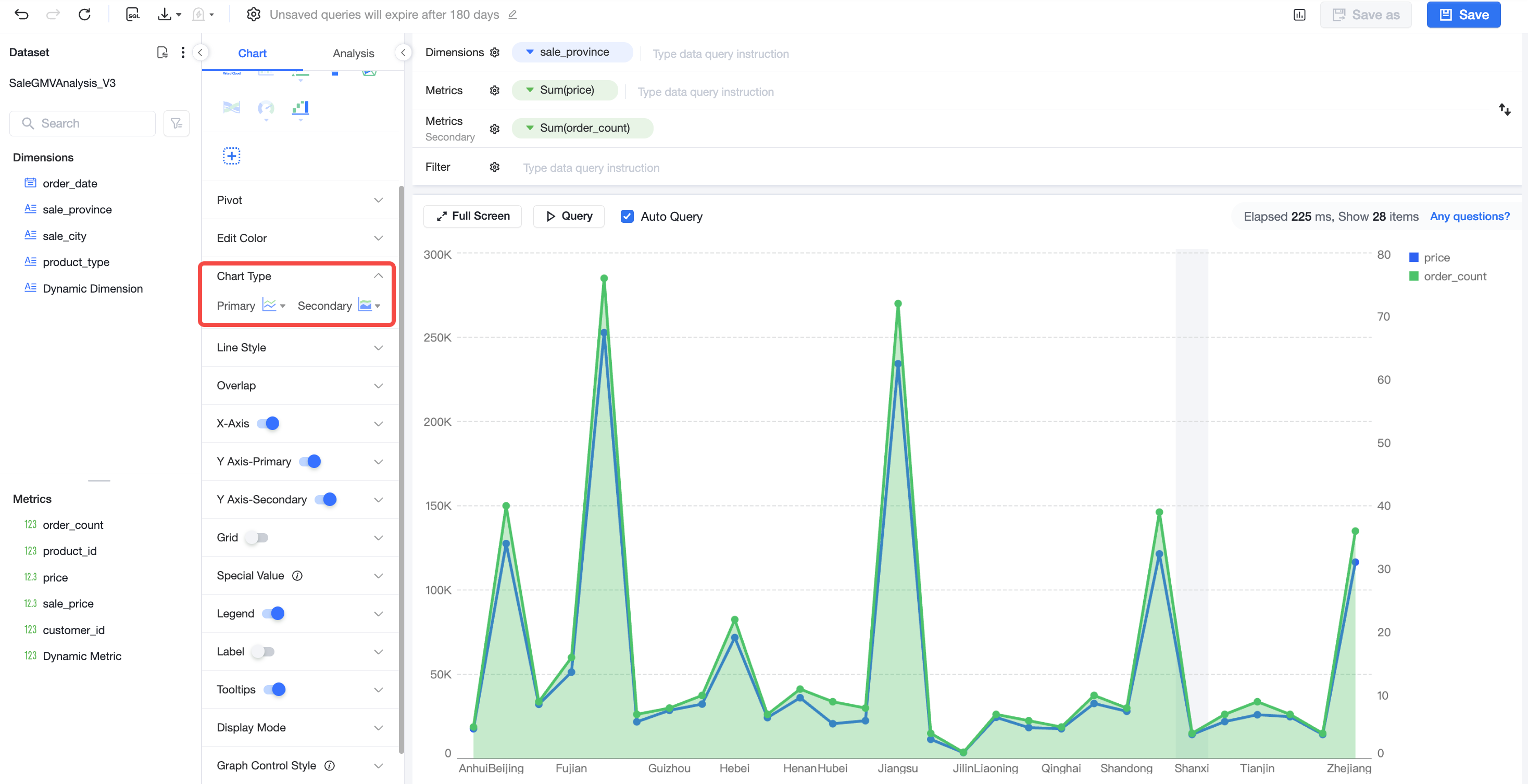This screenshot has width=1528, height=784.
Task: Expand the Line Style section
Action: 299,348
